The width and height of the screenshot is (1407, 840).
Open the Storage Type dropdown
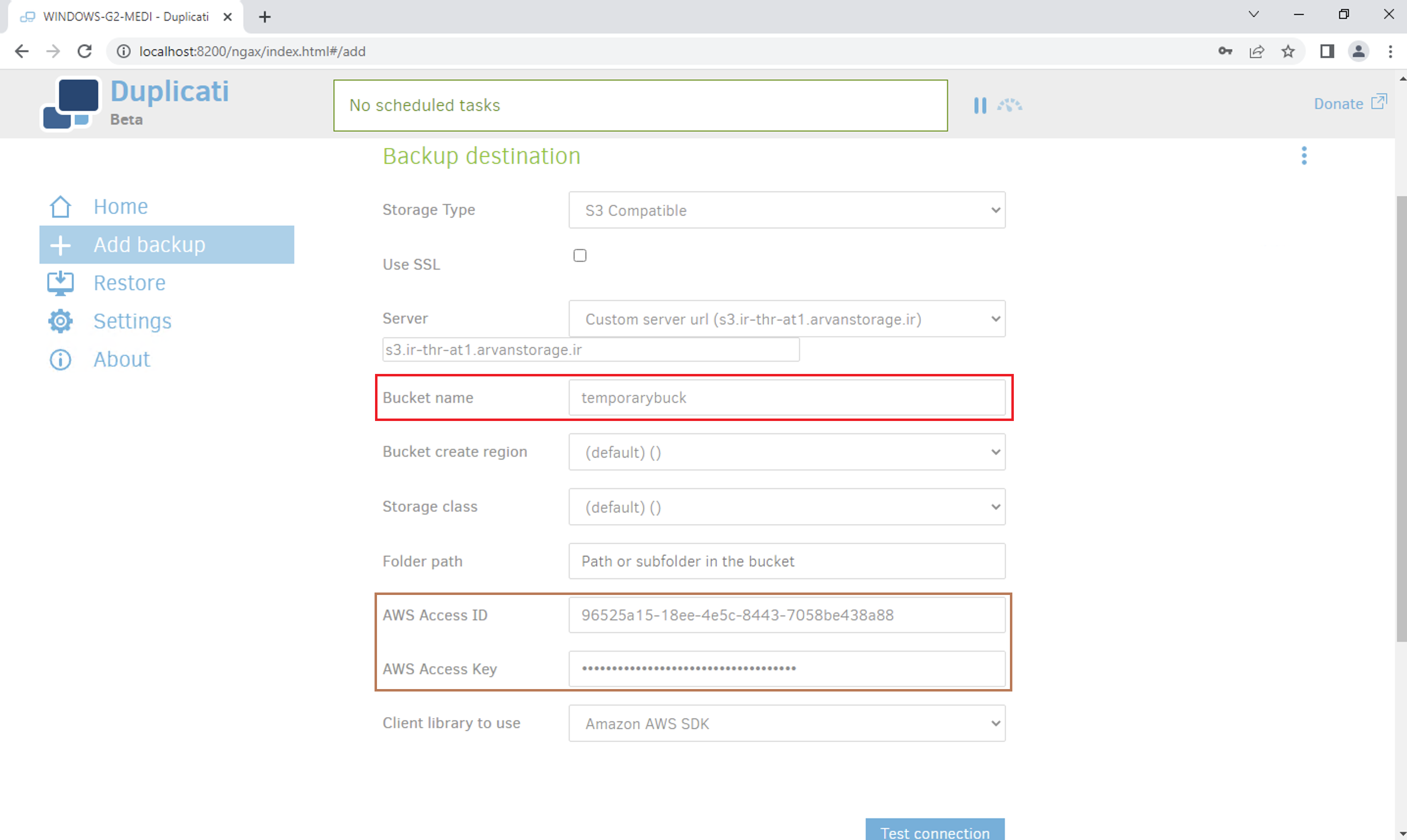click(x=786, y=211)
